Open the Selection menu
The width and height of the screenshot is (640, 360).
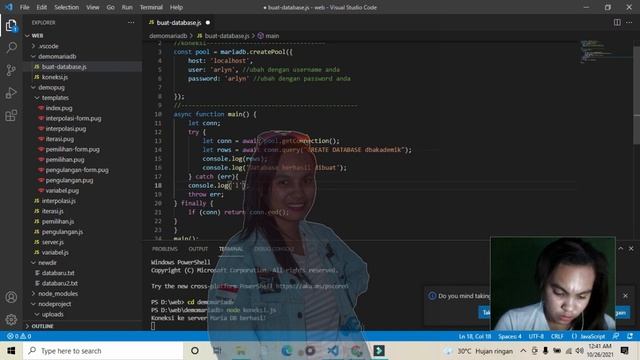pyautogui.click(x=67, y=7)
